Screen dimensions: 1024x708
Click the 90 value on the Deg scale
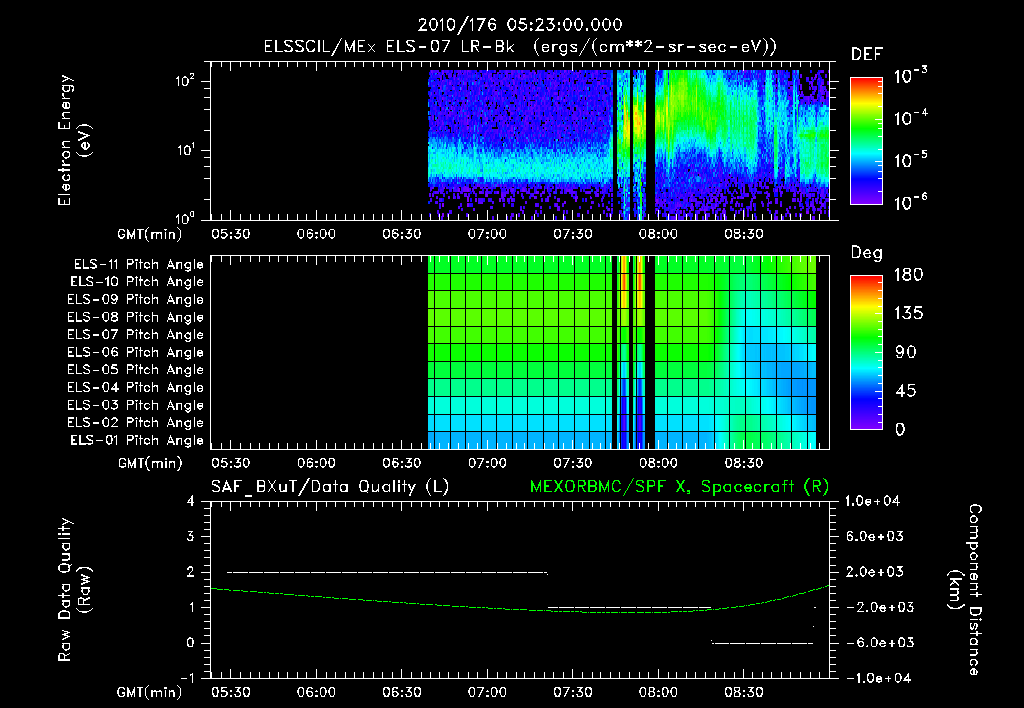point(905,353)
